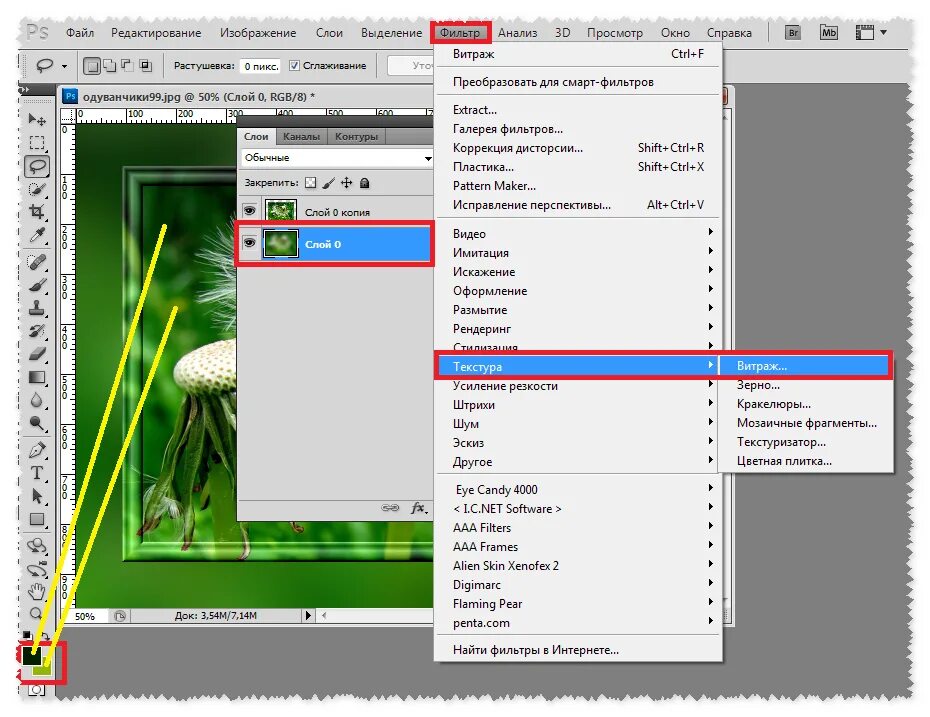Switch to the Контуры tab
The height and width of the screenshot is (717, 930).
coord(356,136)
